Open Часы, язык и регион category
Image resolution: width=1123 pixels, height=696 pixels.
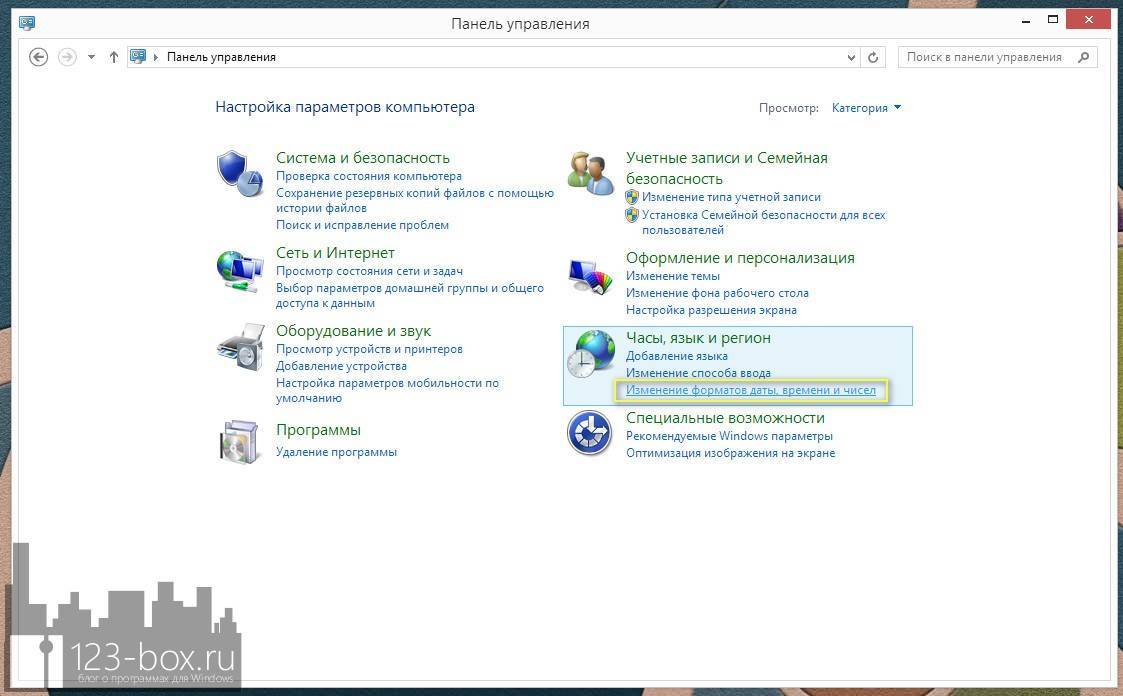[x=698, y=338]
